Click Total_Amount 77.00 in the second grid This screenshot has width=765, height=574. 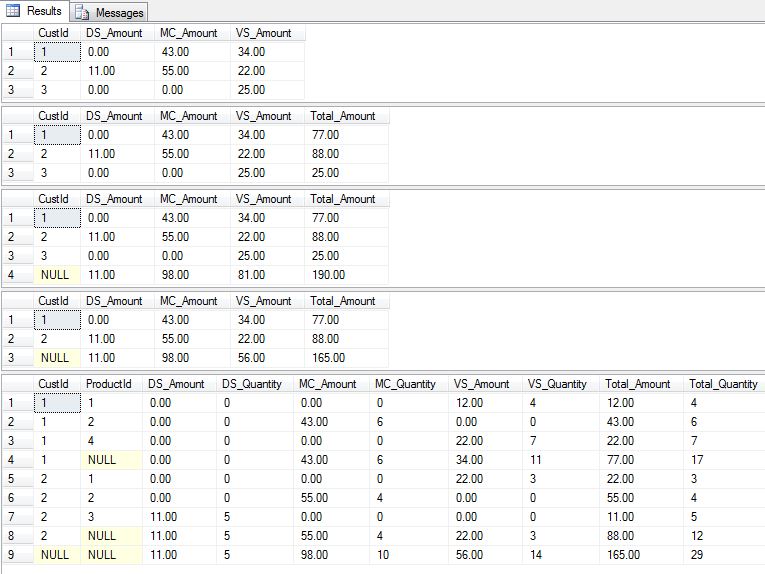(346, 135)
